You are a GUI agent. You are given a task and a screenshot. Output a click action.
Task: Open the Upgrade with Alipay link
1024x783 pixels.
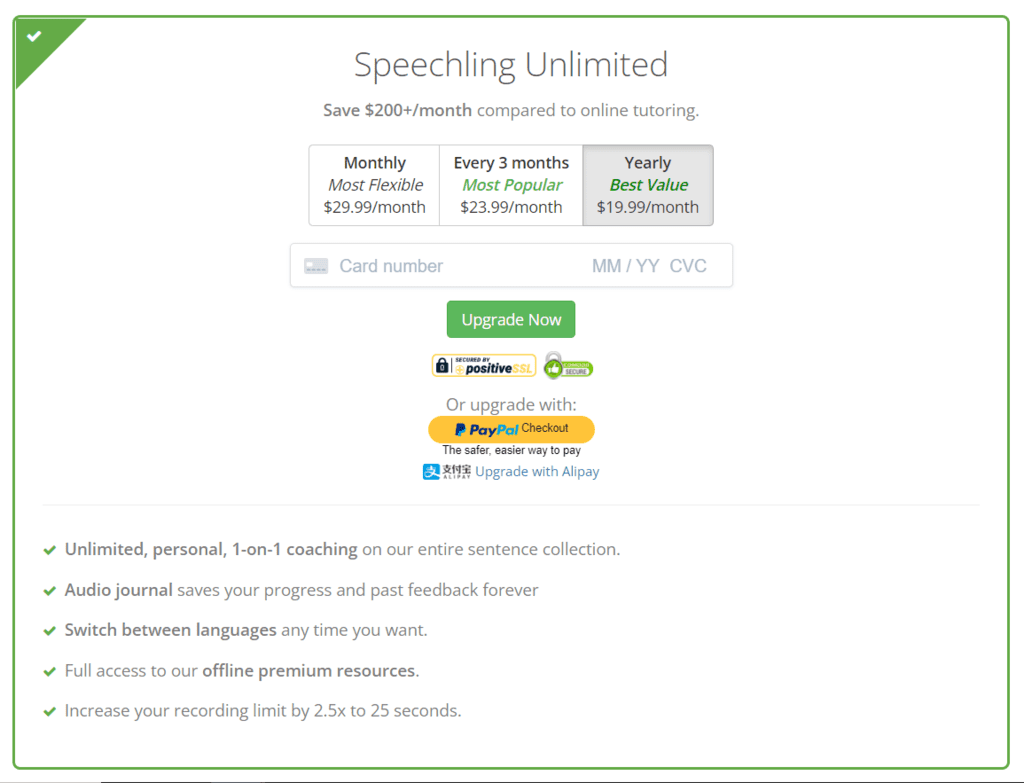pos(537,472)
